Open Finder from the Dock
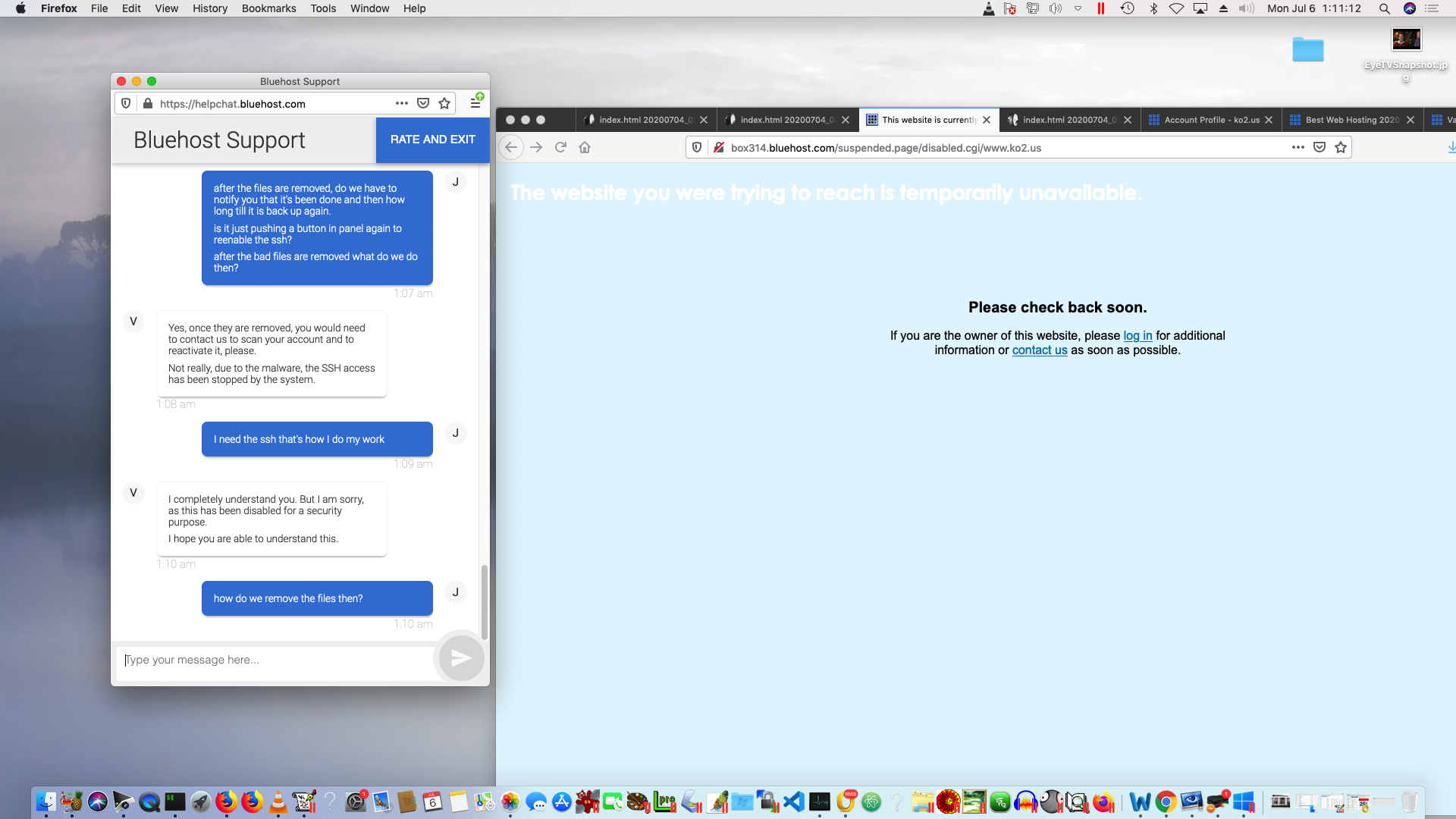Viewport: 1456px width, 819px height. click(46, 802)
